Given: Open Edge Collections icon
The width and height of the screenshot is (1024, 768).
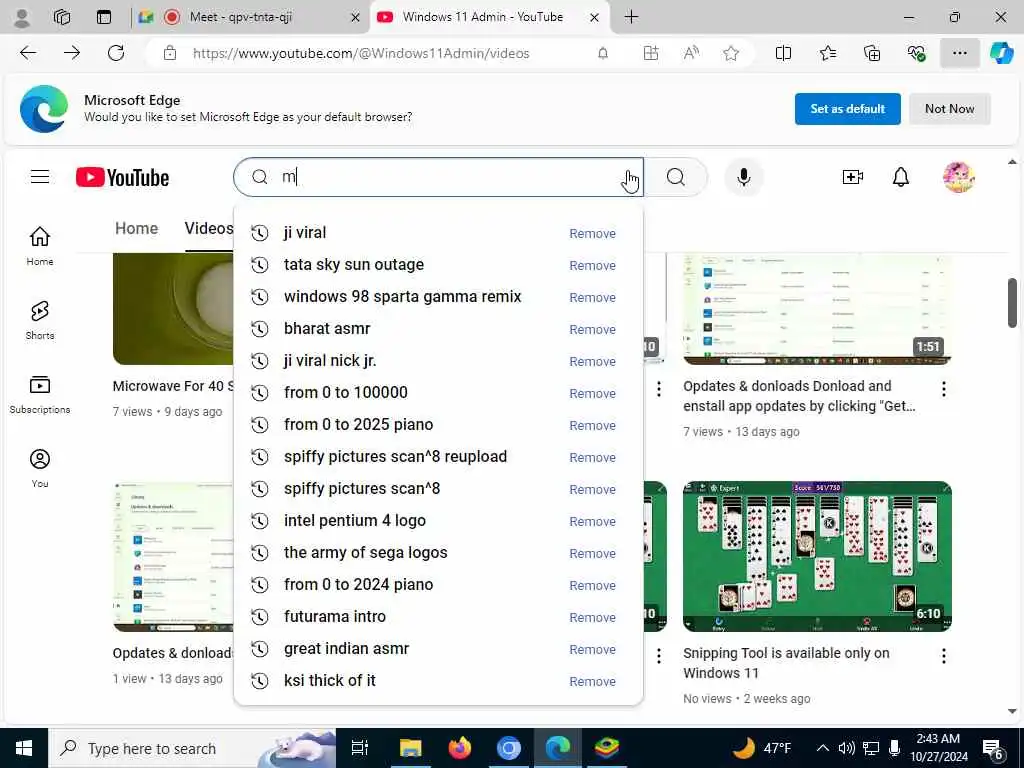Looking at the screenshot, I should 872,54.
